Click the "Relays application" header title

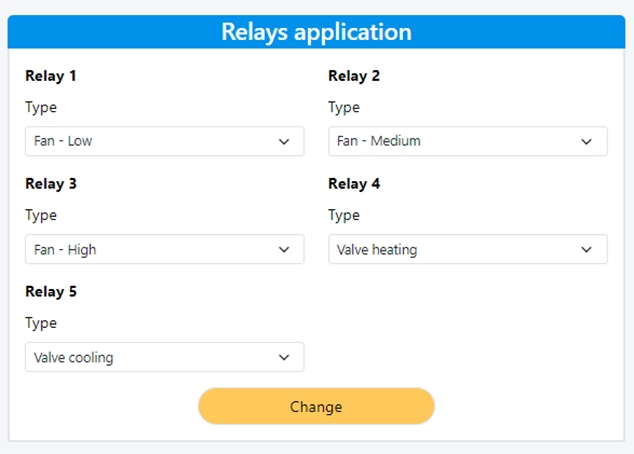[316, 32]
